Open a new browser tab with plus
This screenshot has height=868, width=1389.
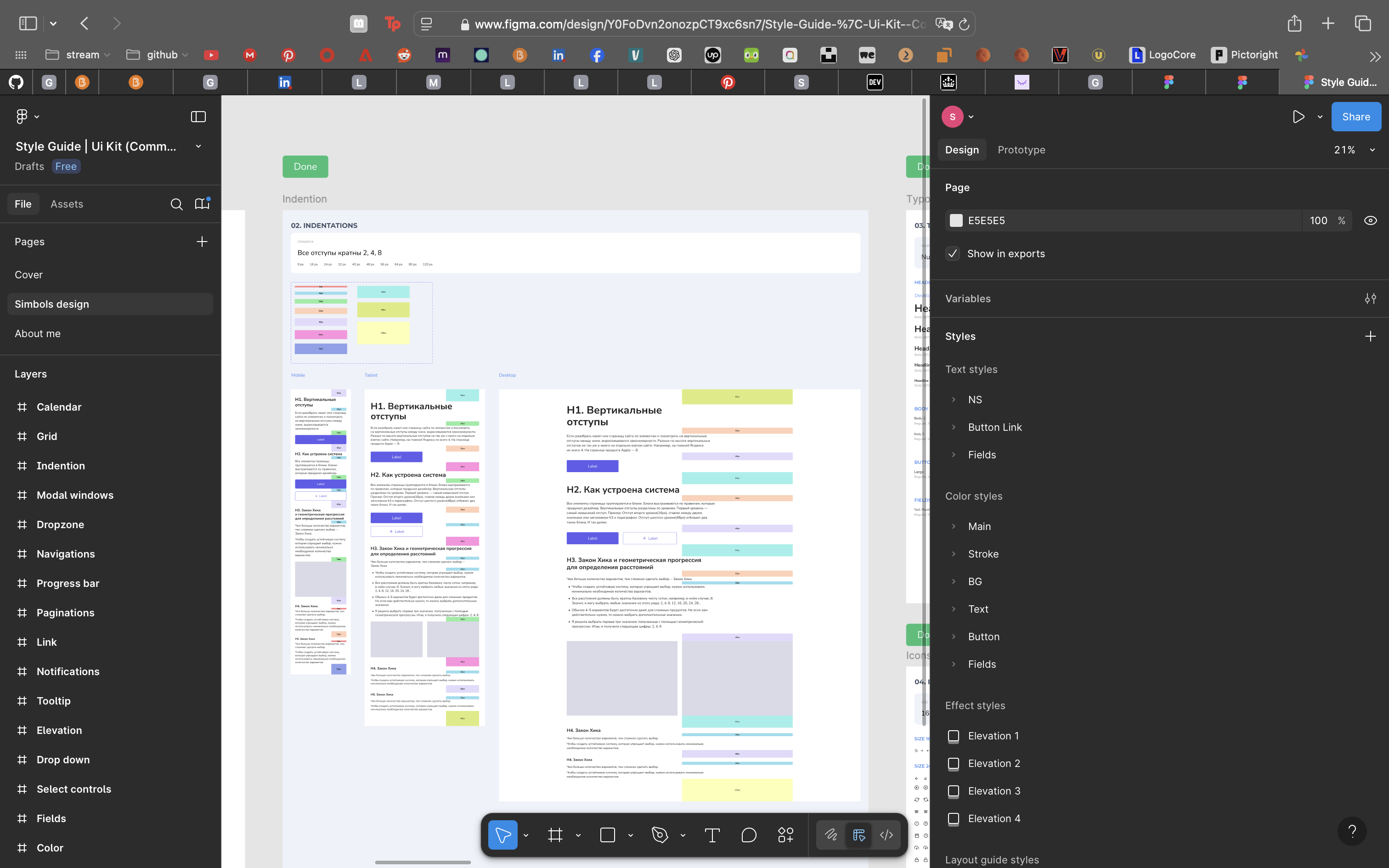tap(1328, 23)
